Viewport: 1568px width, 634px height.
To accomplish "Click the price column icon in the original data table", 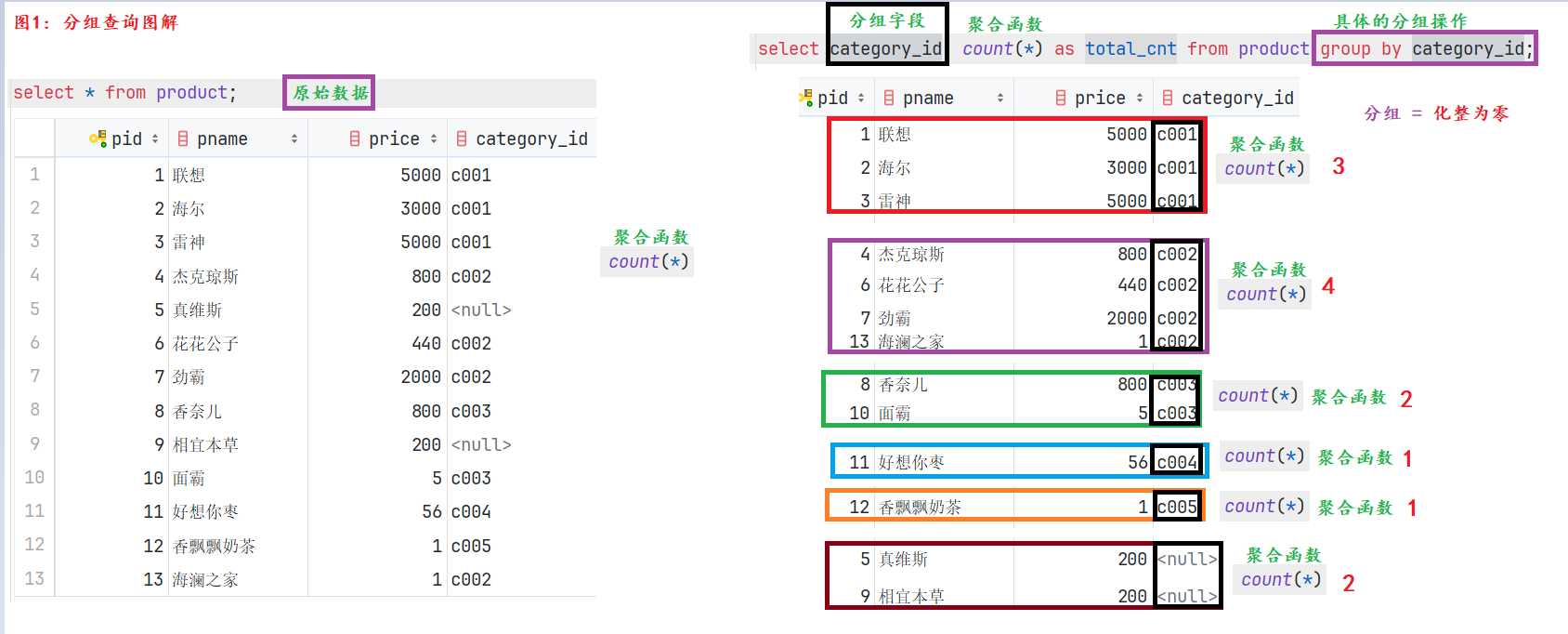I will (355, 139).
